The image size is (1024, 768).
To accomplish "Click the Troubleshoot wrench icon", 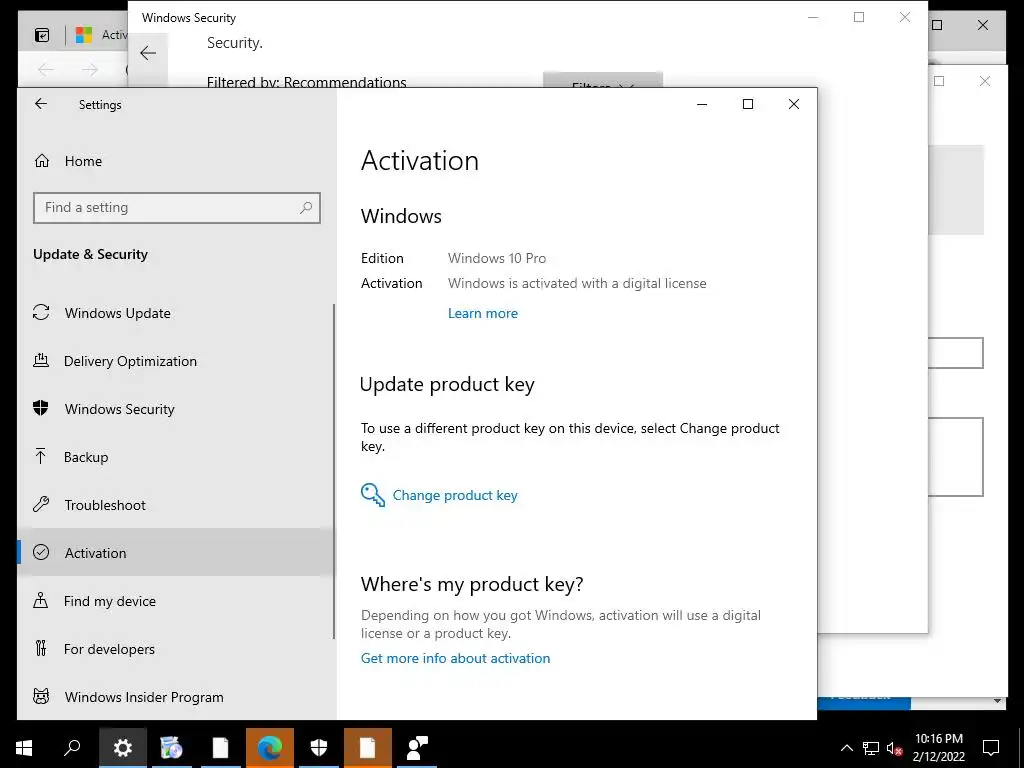I will 40,504.
